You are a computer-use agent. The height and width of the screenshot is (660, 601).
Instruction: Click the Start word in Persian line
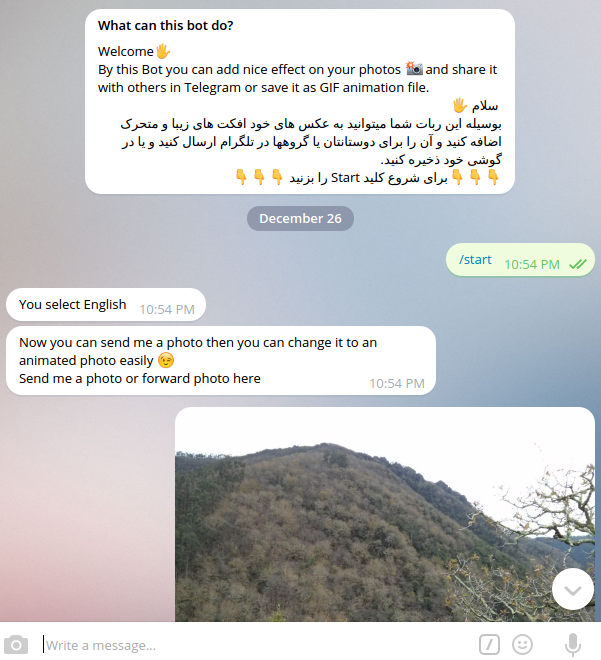click(345, 178)
